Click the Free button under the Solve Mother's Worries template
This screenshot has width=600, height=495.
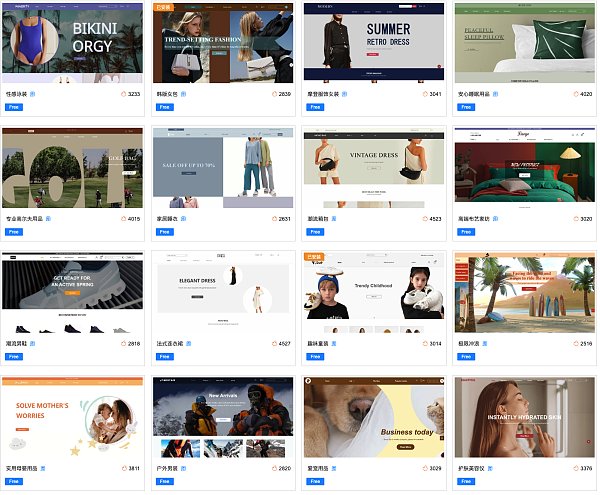click(x=14, y=481)
